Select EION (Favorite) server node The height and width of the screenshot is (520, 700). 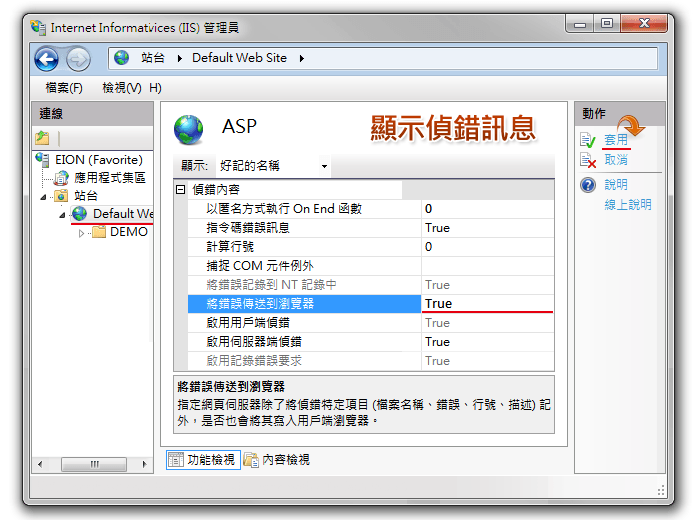[x=99, y=160]
